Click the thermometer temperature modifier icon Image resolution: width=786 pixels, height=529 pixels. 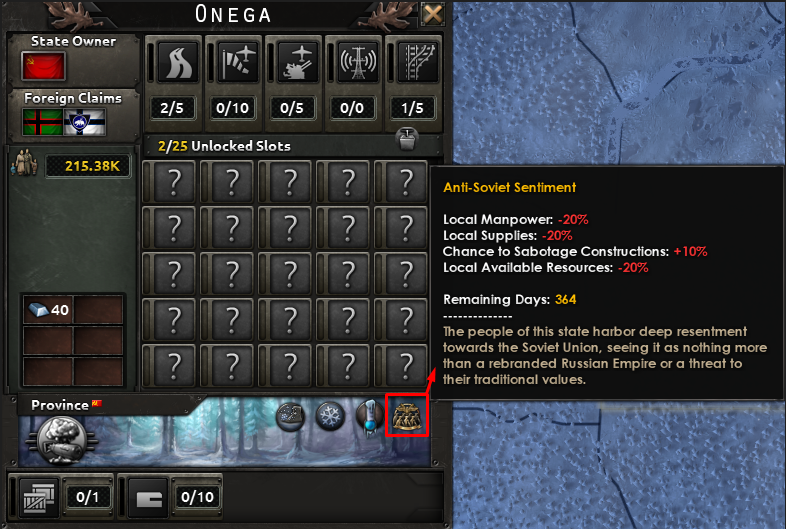pyautogui.click(x=369, y=417)
